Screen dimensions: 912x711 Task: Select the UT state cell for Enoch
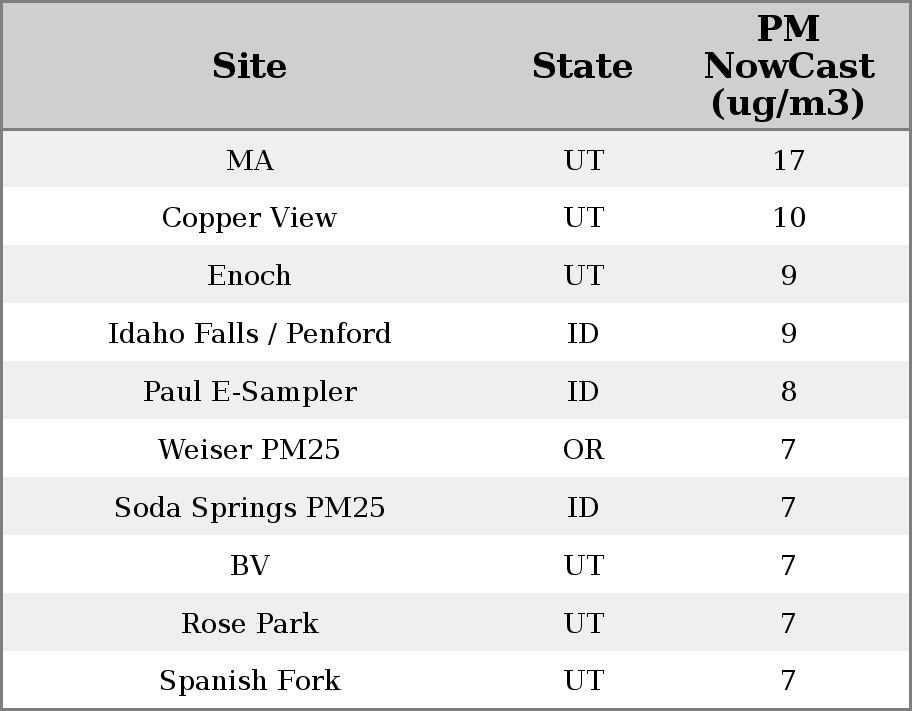[583, 276]
